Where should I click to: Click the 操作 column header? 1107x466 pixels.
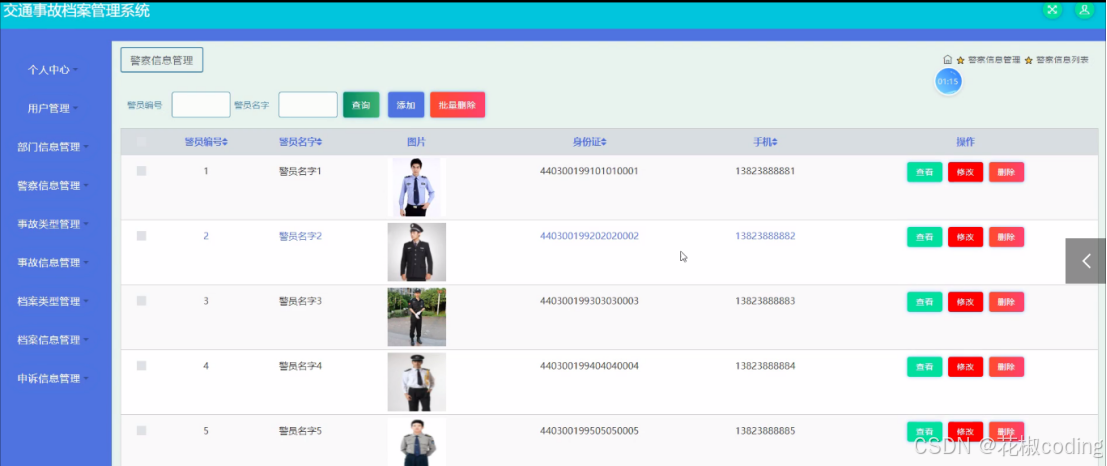point(965,142)
